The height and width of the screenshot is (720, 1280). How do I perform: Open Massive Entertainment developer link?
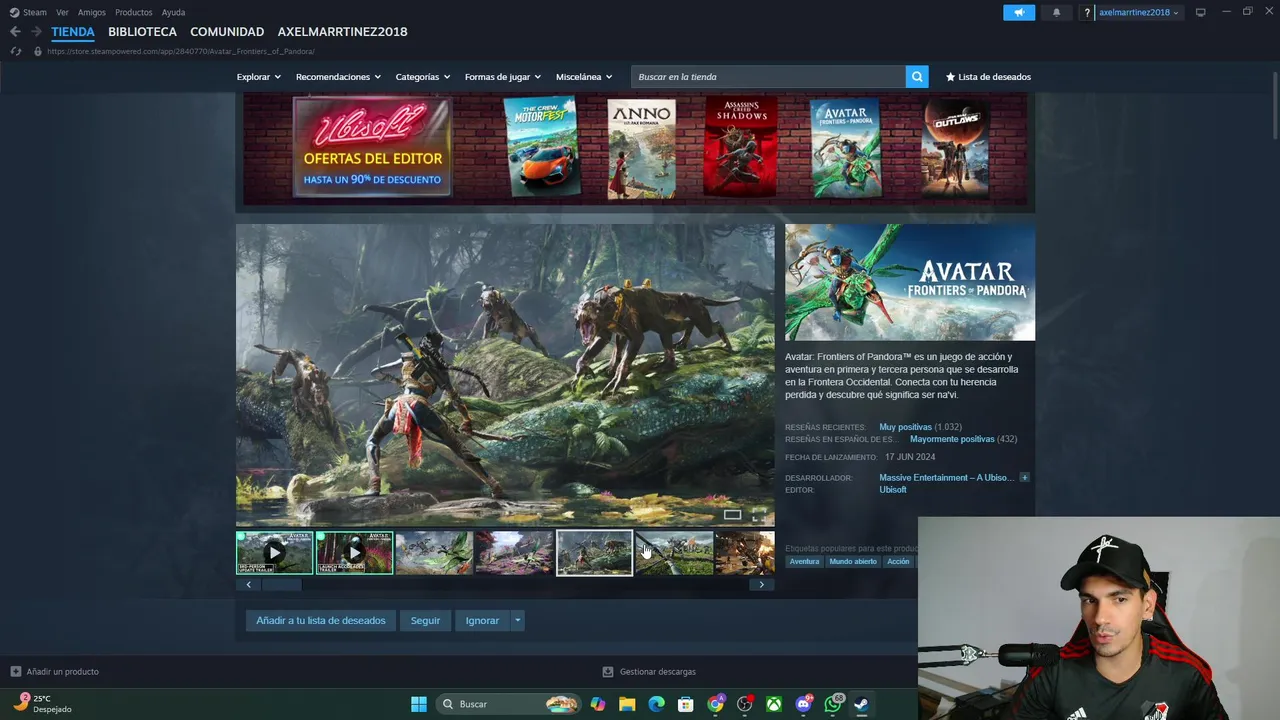pyautogui.click(x=946, y=478)
